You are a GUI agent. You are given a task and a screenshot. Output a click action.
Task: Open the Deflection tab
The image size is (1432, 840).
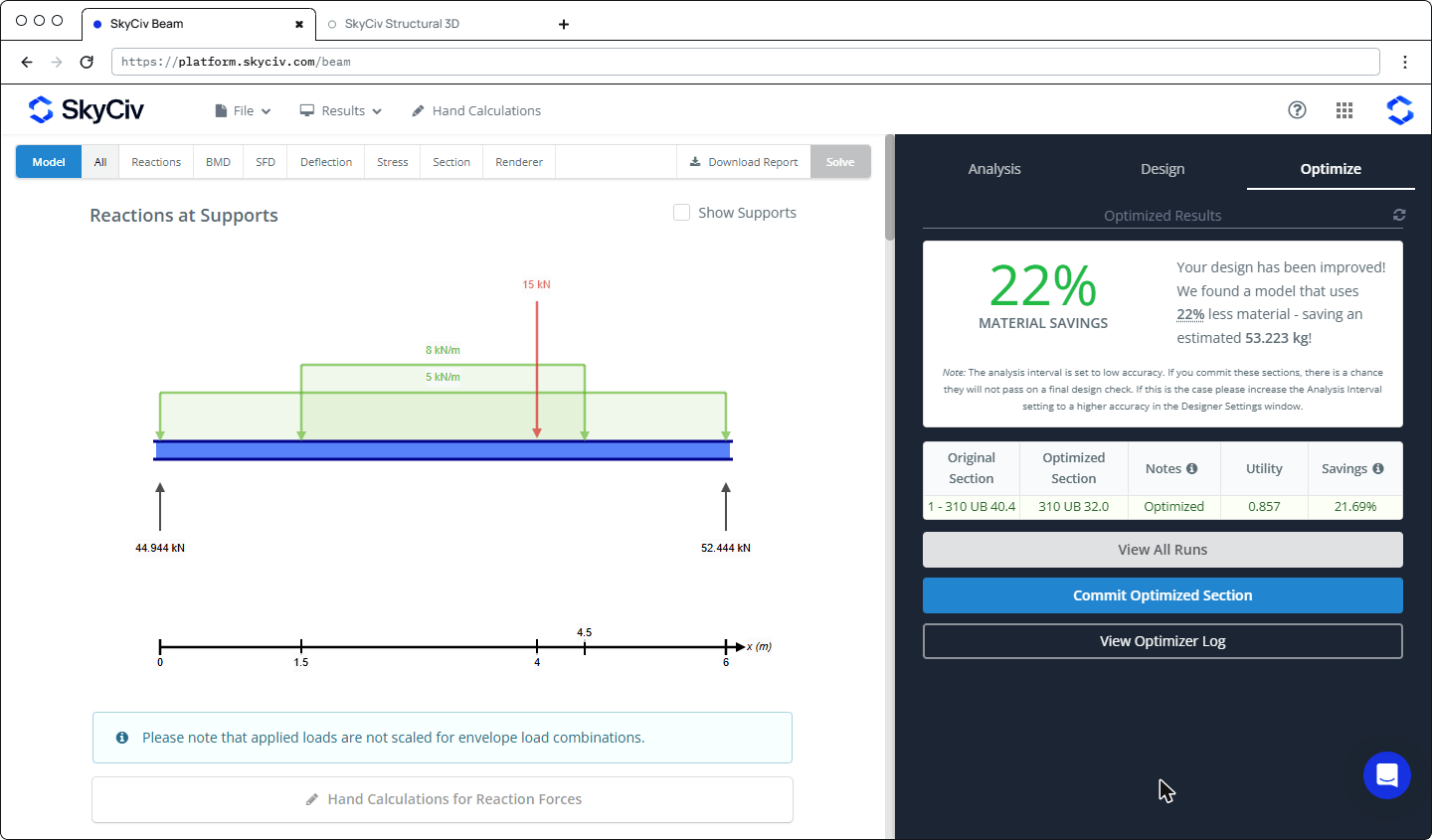tap(326, 162)
